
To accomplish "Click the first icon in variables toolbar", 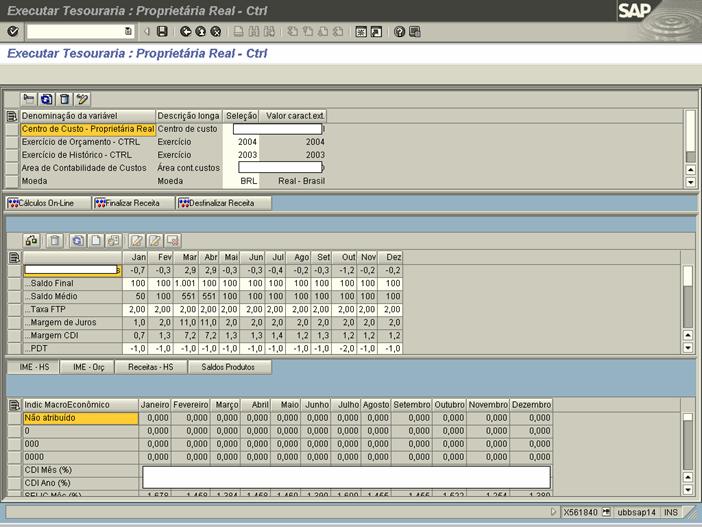I will (x=29, y=99).
